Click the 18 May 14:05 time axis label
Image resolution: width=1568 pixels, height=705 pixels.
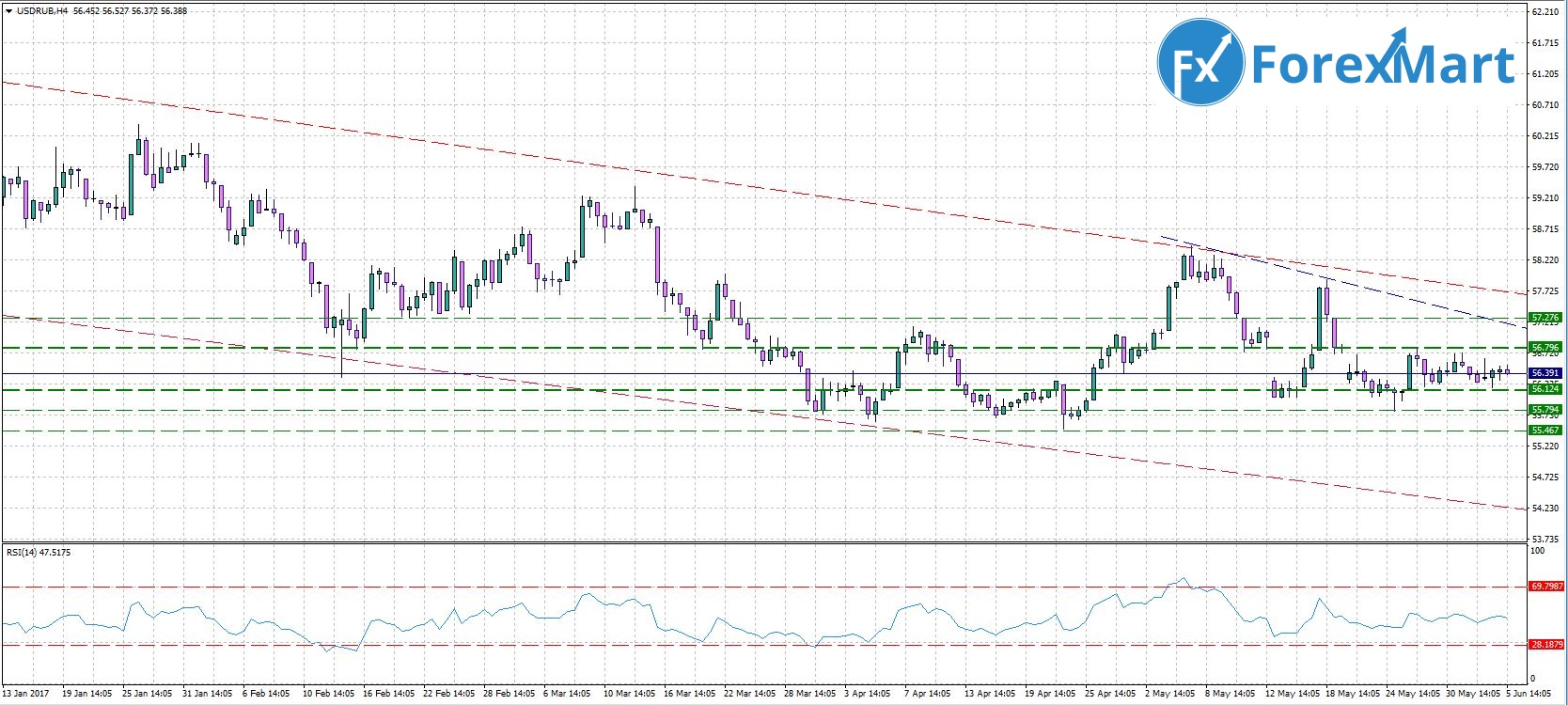[1351, 695]
